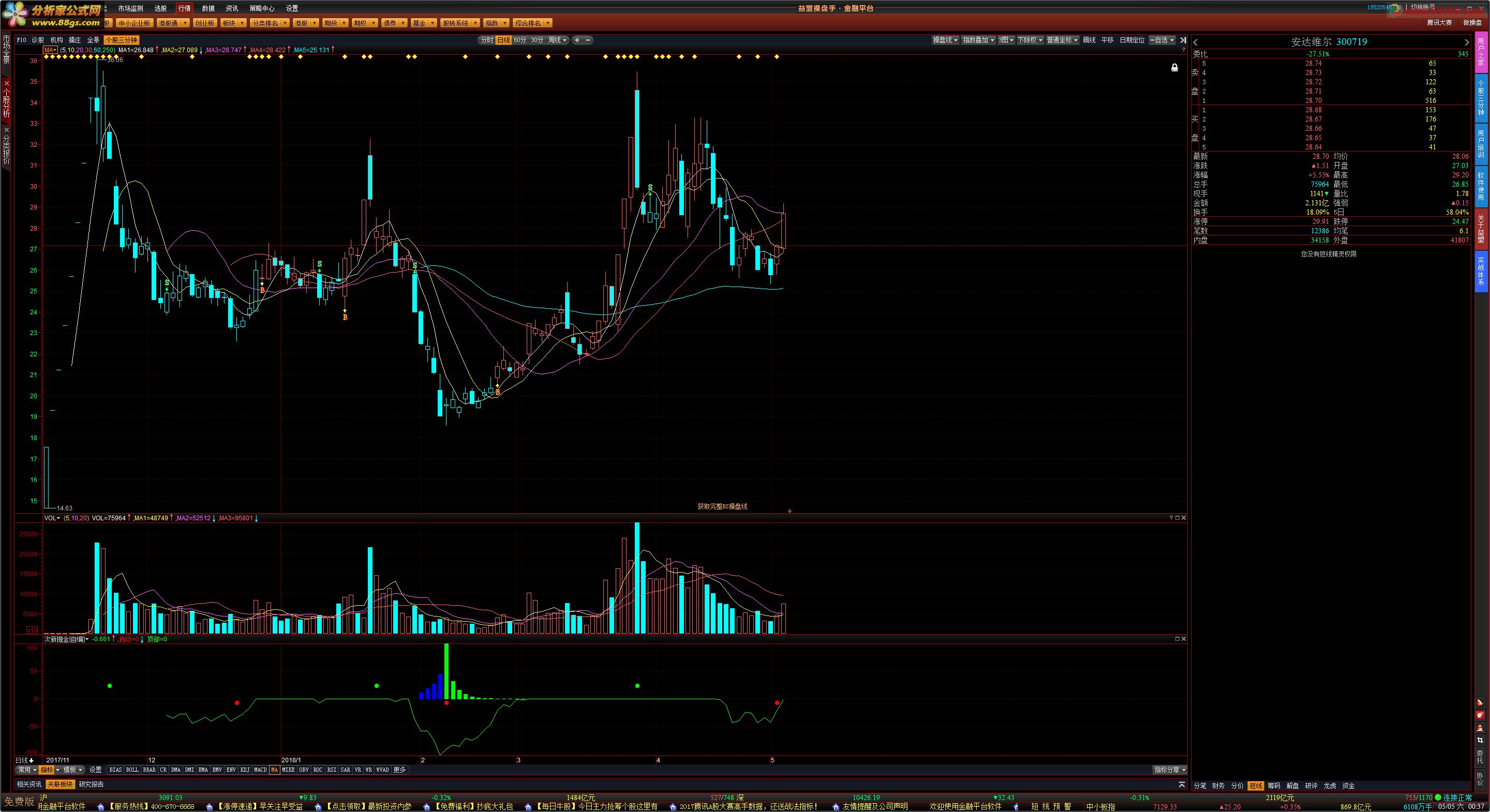Go to previous stock with left arrow

[1196, 42]
